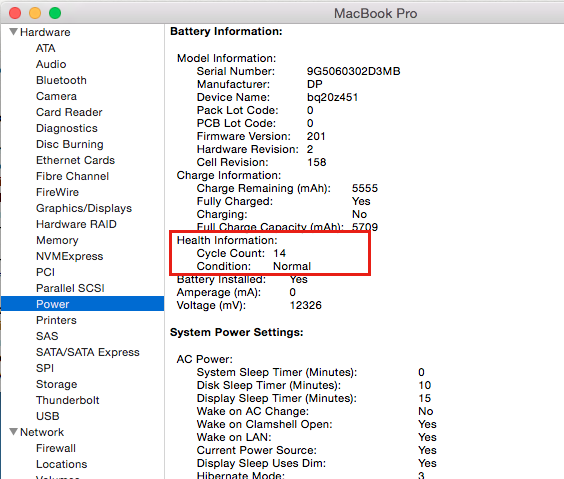564x479 pixels.
Task: Click the System Power Settings heading
Action: pos(237,332)
